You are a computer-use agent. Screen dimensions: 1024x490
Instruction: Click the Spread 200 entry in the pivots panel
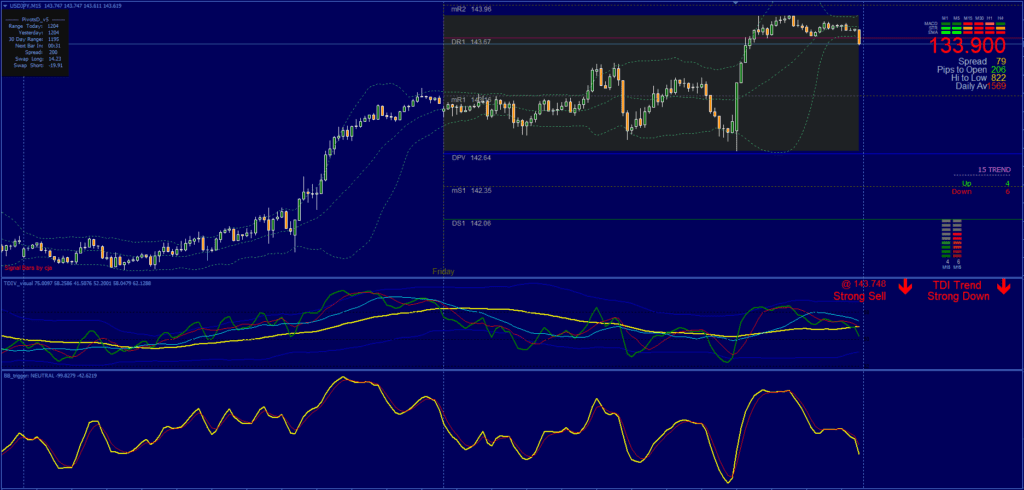(x=41, y=52)
